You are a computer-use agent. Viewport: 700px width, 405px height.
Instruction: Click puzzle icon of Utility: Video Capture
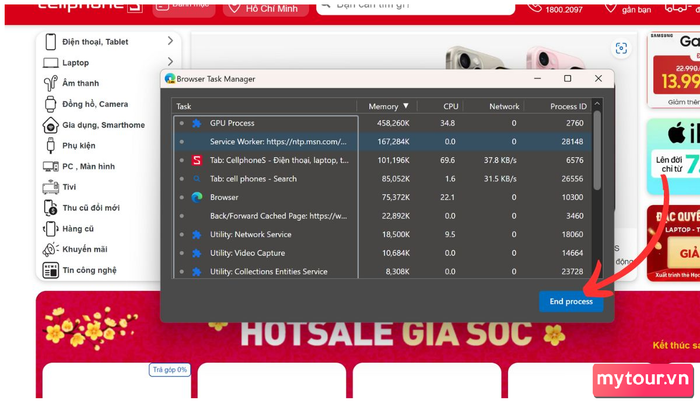[x=196, y=253]
